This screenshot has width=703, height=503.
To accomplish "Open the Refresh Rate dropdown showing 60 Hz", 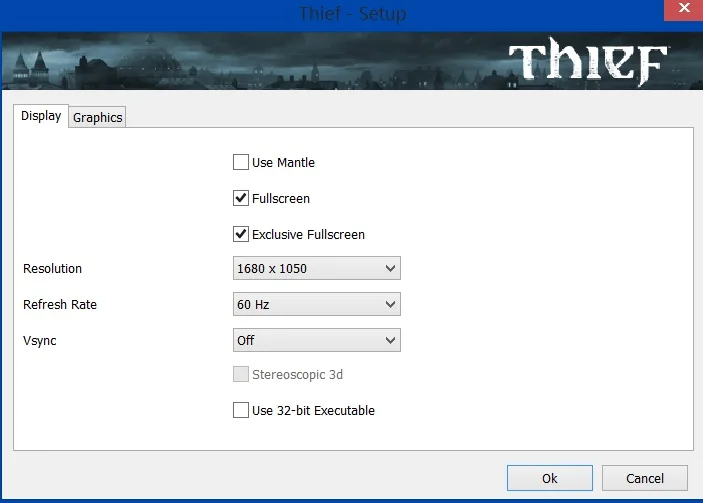I will 317,304.
